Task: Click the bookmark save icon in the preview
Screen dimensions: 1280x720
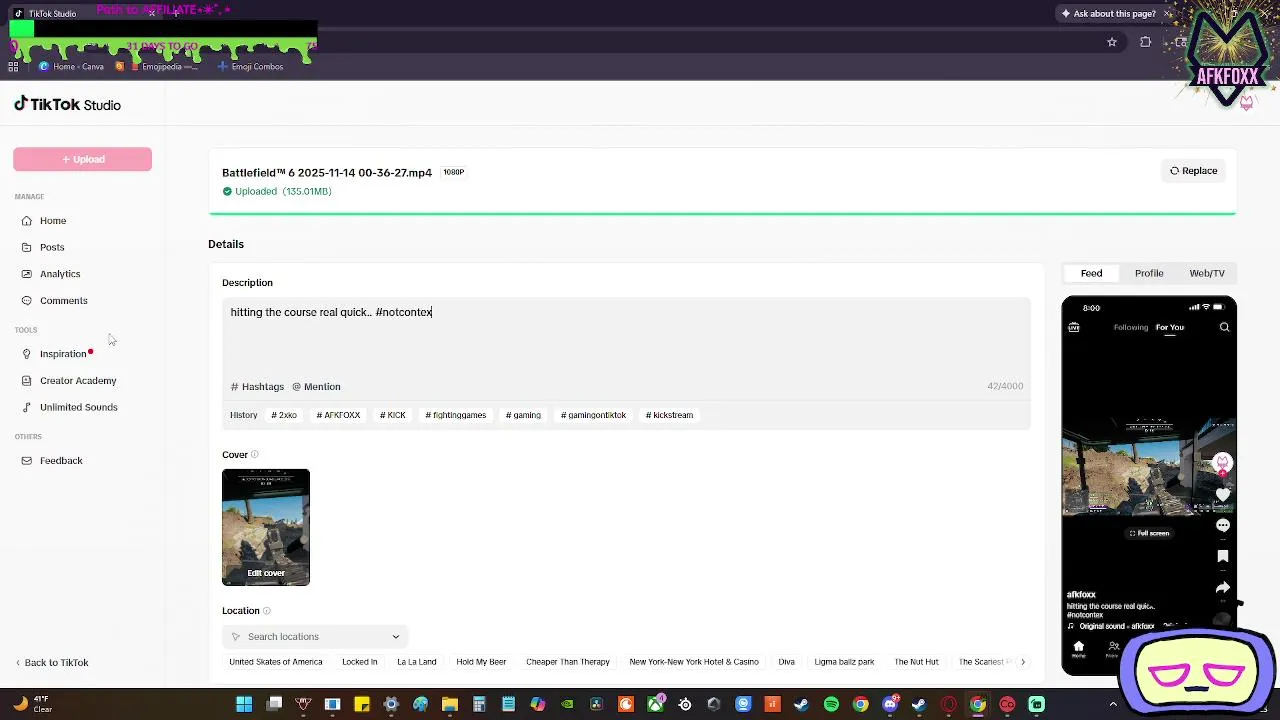Action: (x=1223, y=556)
